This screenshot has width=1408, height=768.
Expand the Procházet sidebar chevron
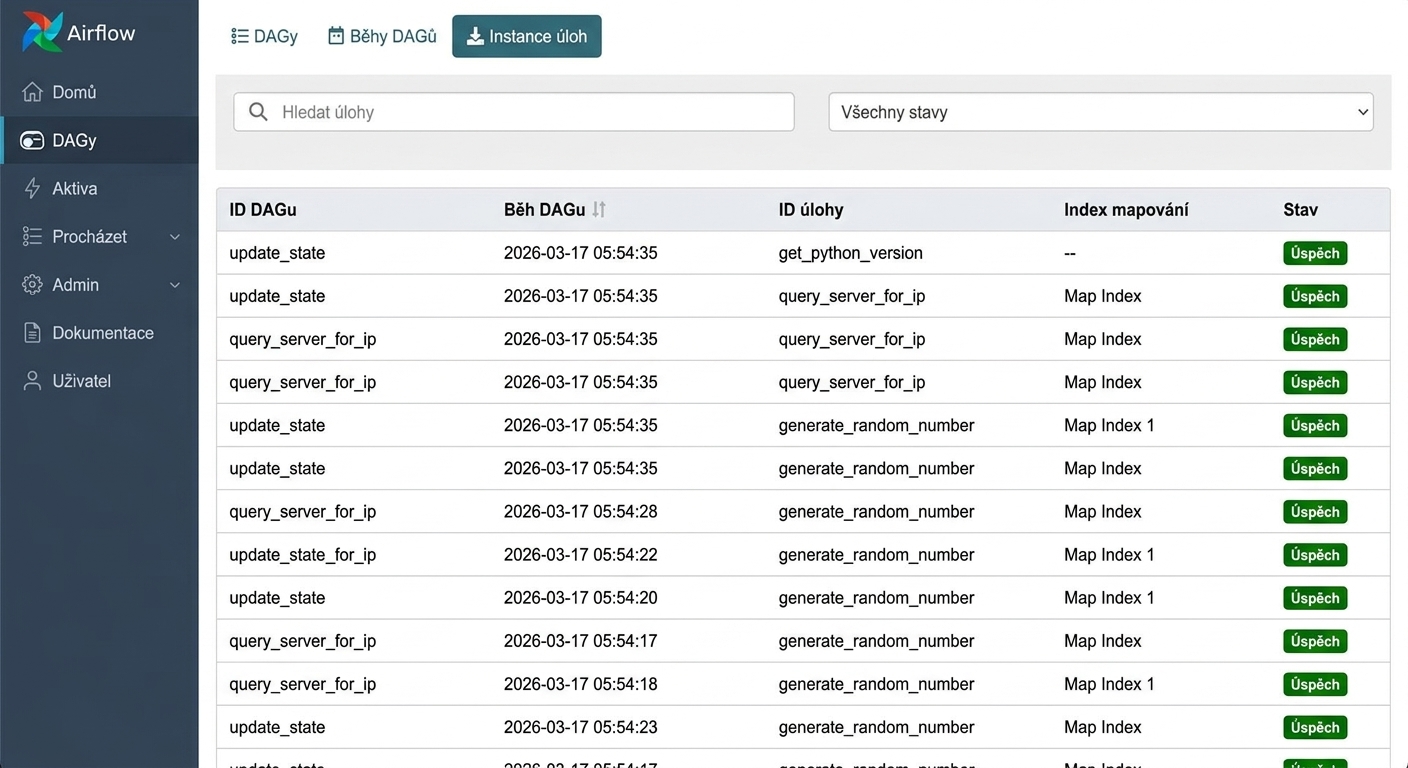pos(175,237)
